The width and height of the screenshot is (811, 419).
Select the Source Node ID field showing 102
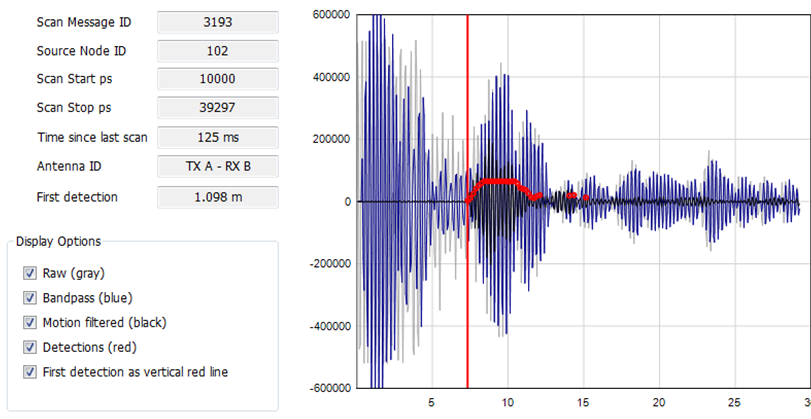click(217, 51)
